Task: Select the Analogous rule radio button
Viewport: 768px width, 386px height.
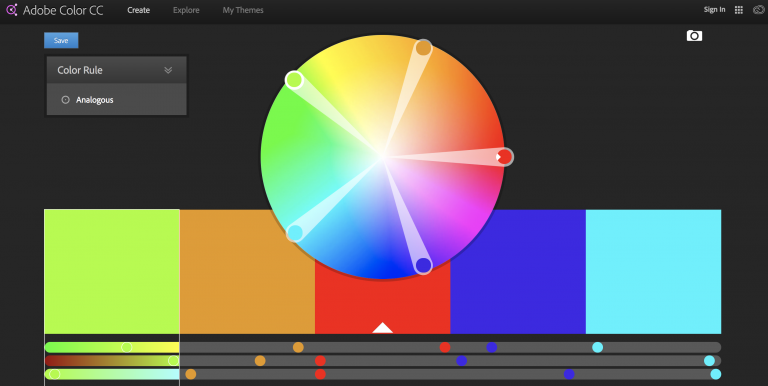Action: point(65,100)
